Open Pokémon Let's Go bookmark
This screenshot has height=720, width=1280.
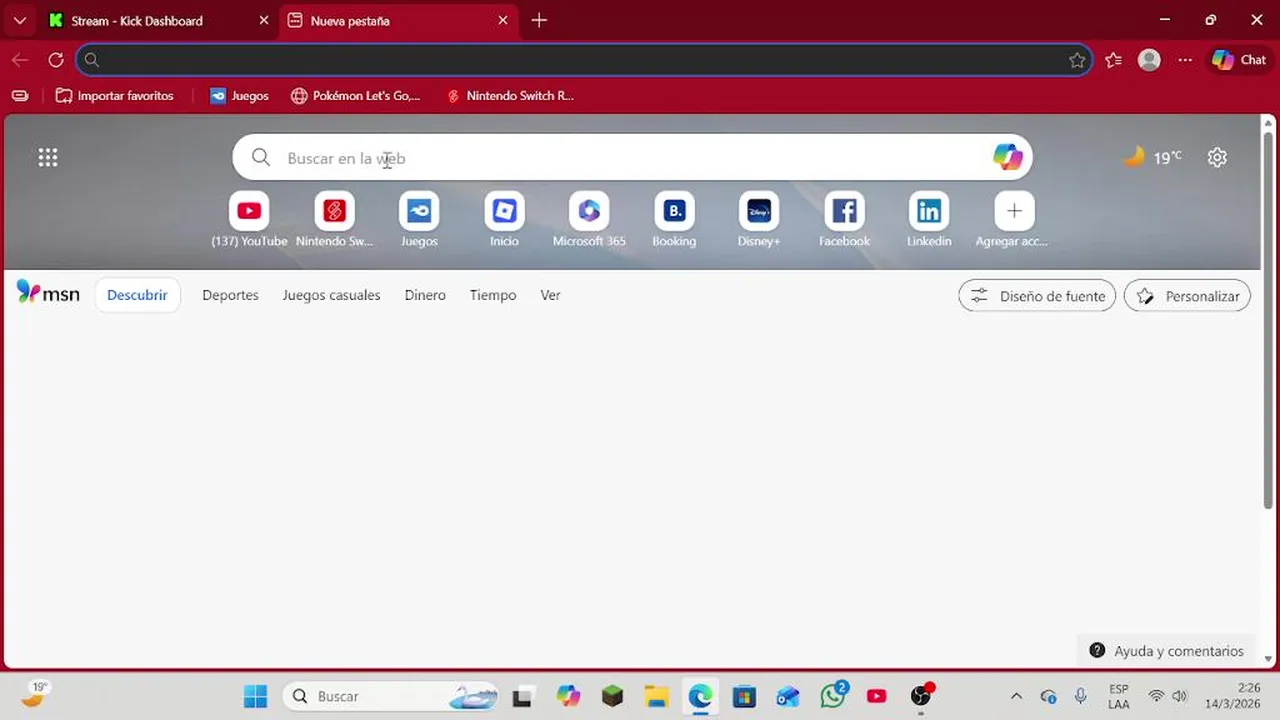point(355,96)
